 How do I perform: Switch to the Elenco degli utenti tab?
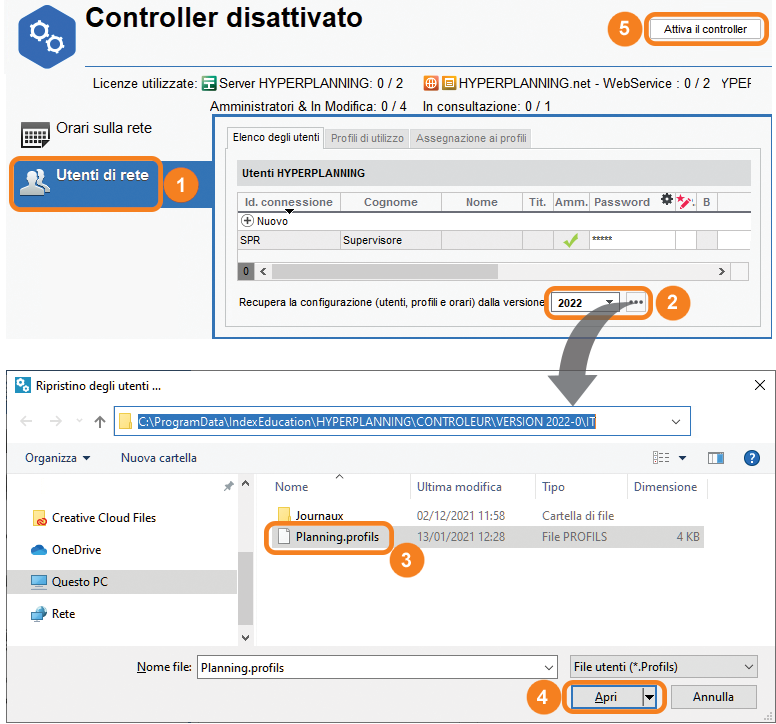276,138
